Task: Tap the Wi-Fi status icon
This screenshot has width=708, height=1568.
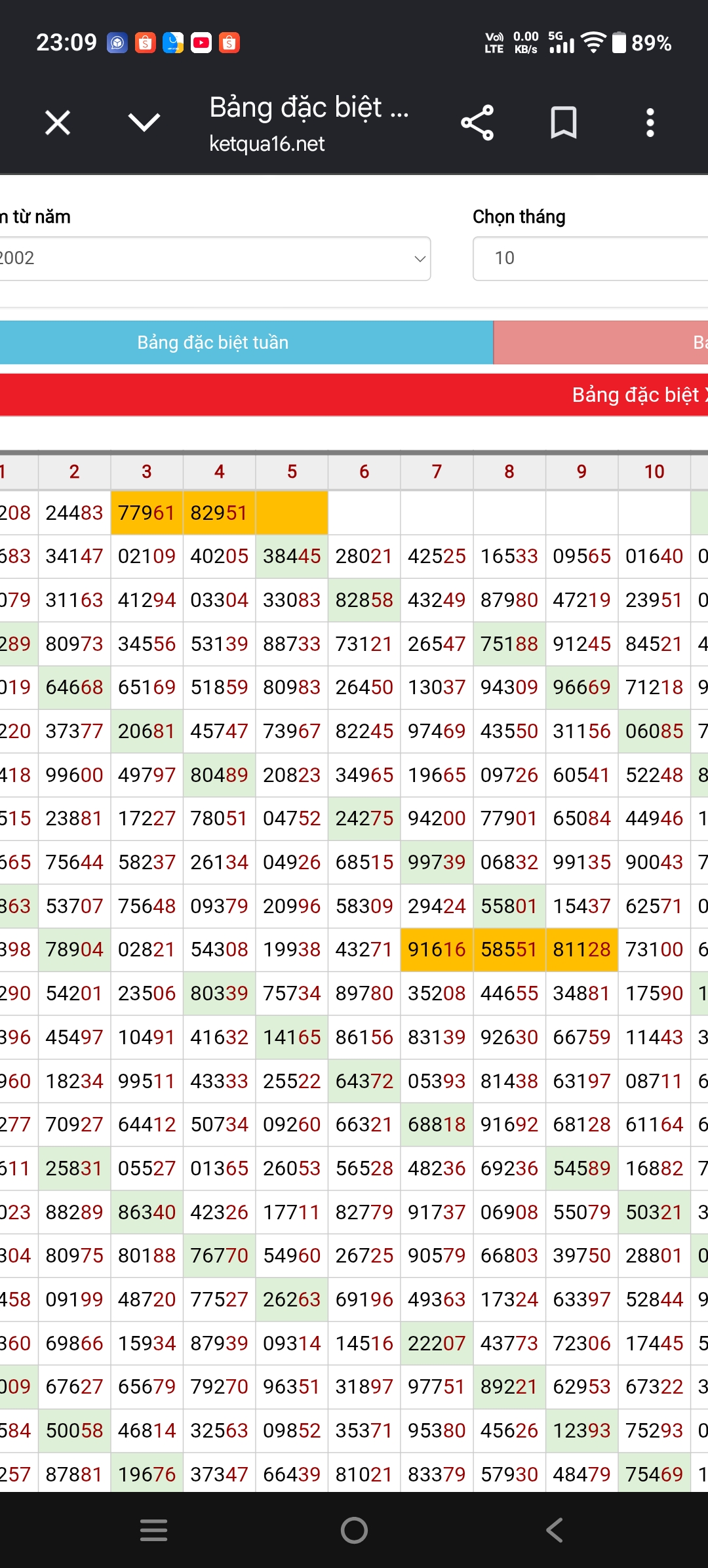Action: tap(594, 43)
